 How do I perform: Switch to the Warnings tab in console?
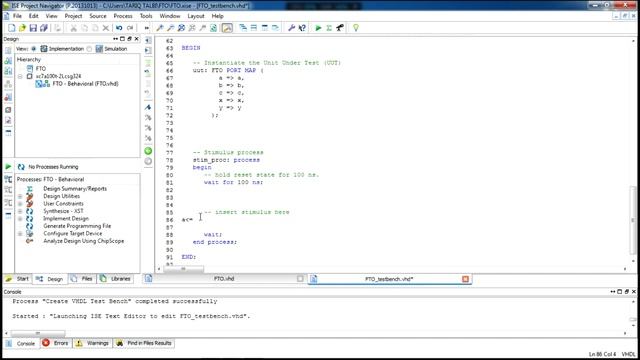(x=92, y=343)
